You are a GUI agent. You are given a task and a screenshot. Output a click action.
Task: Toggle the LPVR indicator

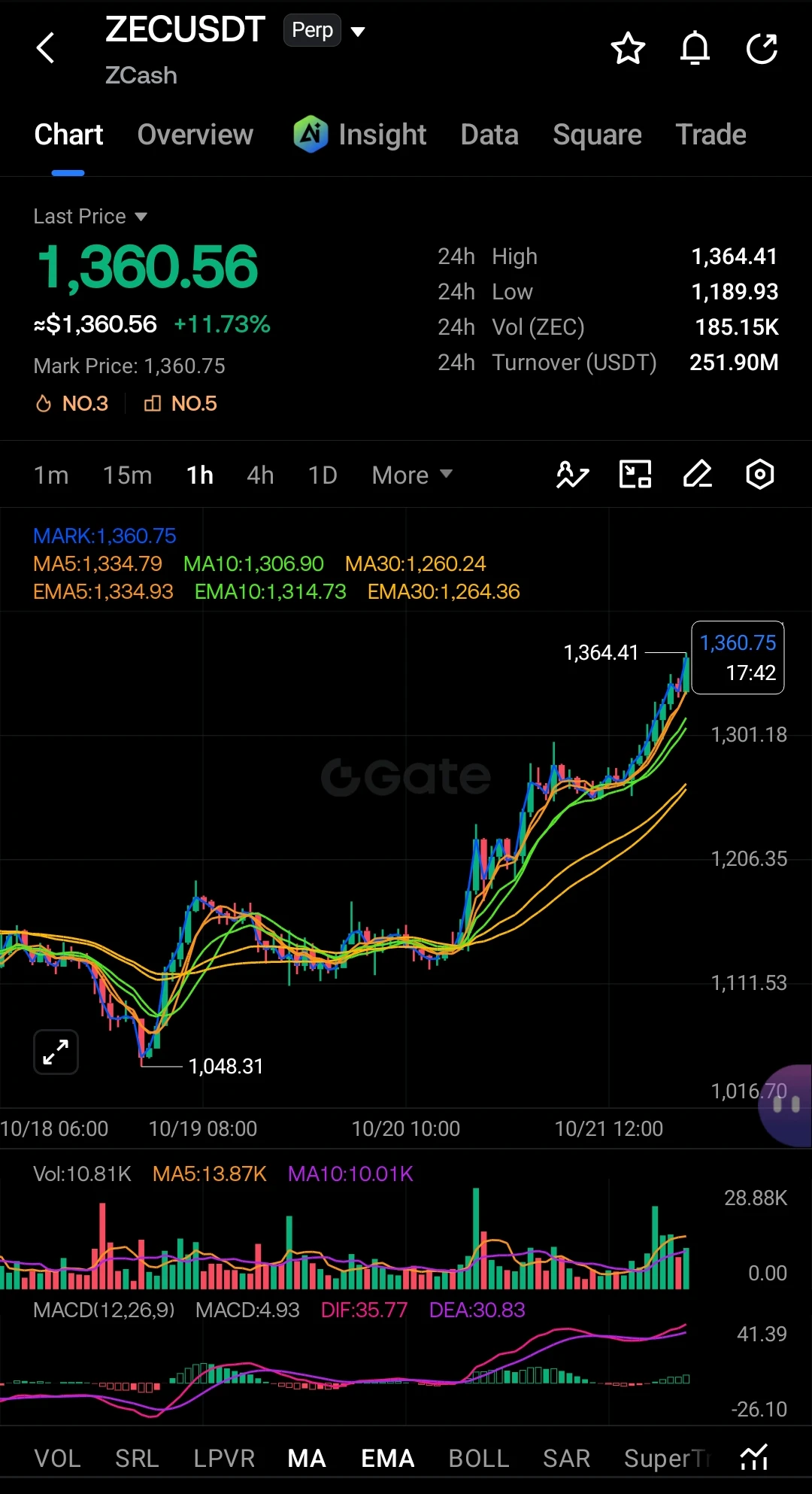[224, 1459]
